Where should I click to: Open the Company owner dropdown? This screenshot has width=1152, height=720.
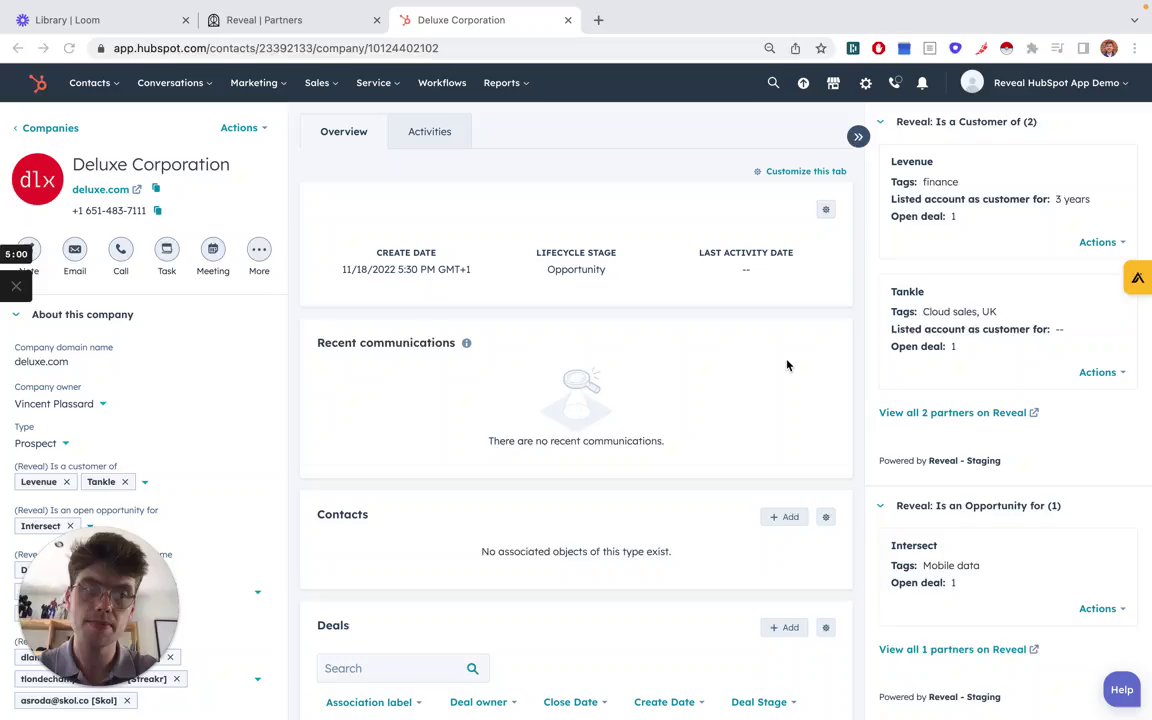pyautogui.click(x=61, y=404)
